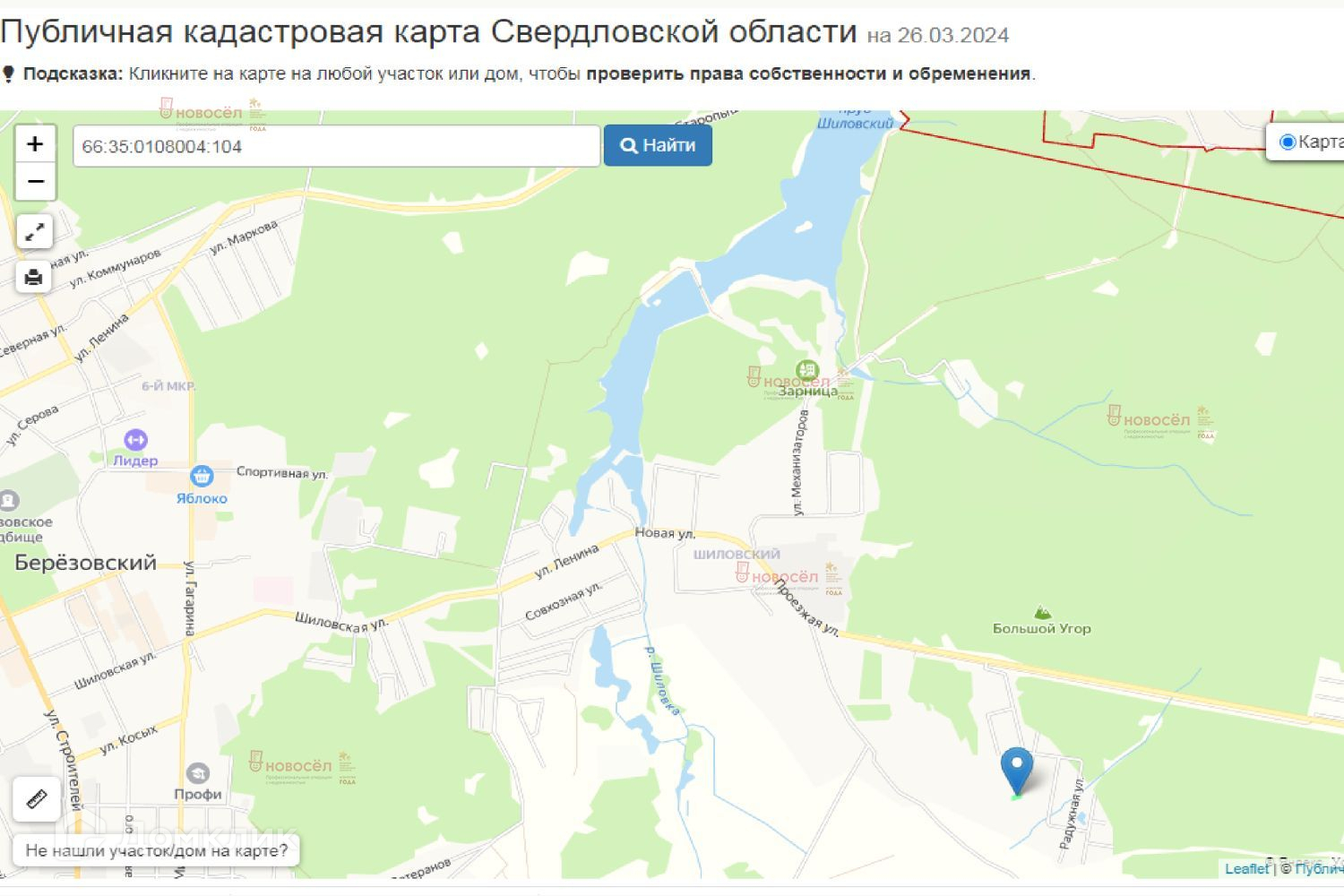The height and width of the screenshot is (896, 1344).
Task: Focus the cadastral number search field
Action: click(x=336, y=146)
